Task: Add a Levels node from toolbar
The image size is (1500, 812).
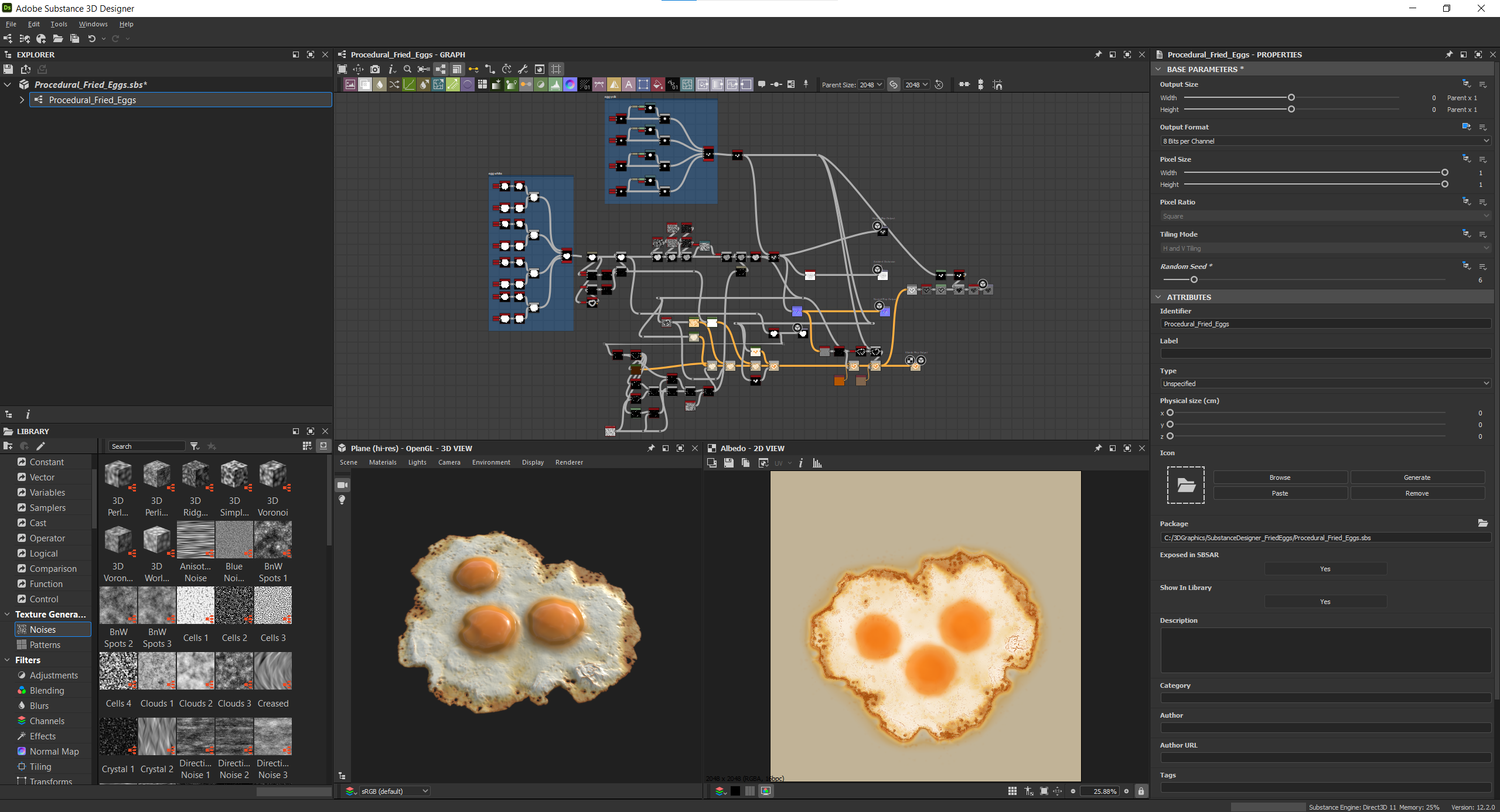Action: 555,84
